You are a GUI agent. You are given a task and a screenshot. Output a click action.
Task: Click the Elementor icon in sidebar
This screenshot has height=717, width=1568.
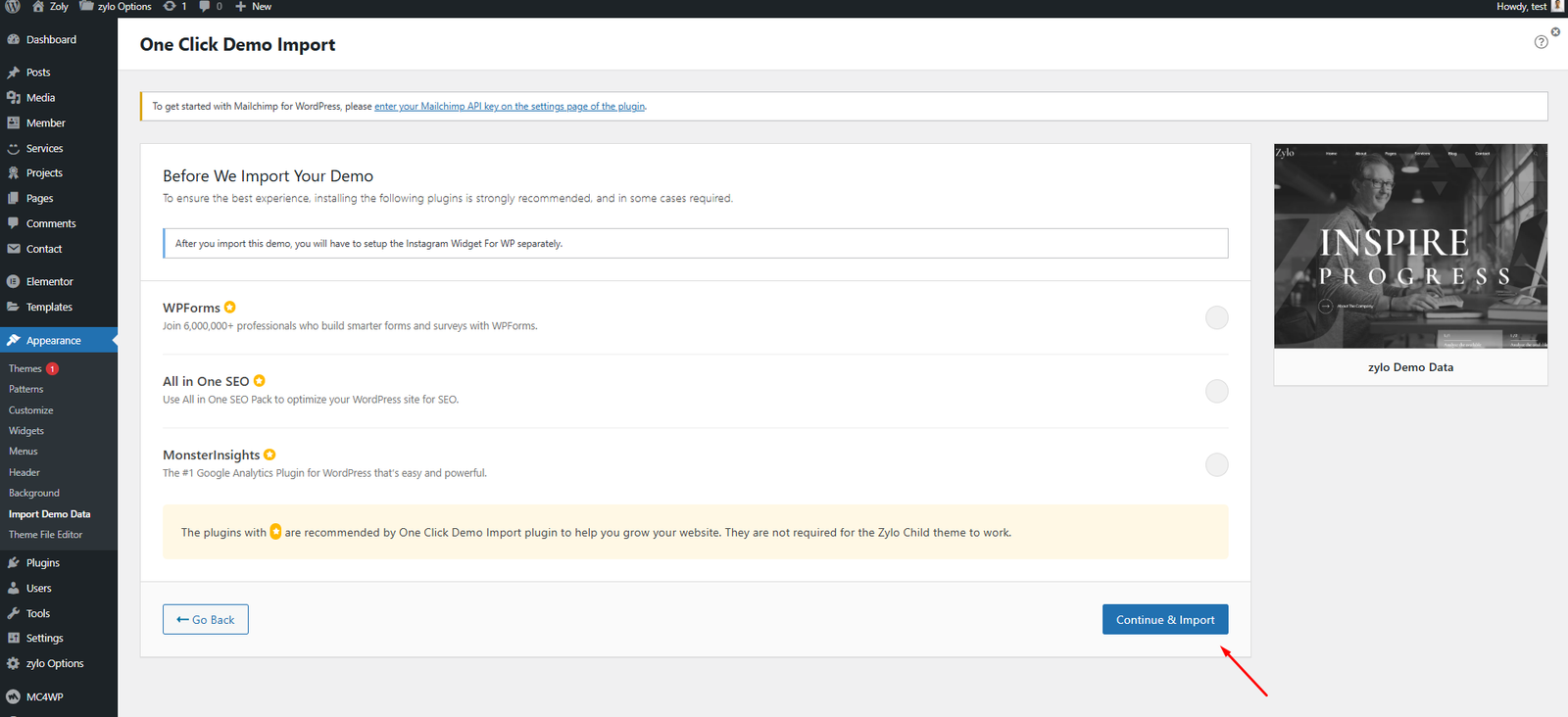[x=14, y=281]
